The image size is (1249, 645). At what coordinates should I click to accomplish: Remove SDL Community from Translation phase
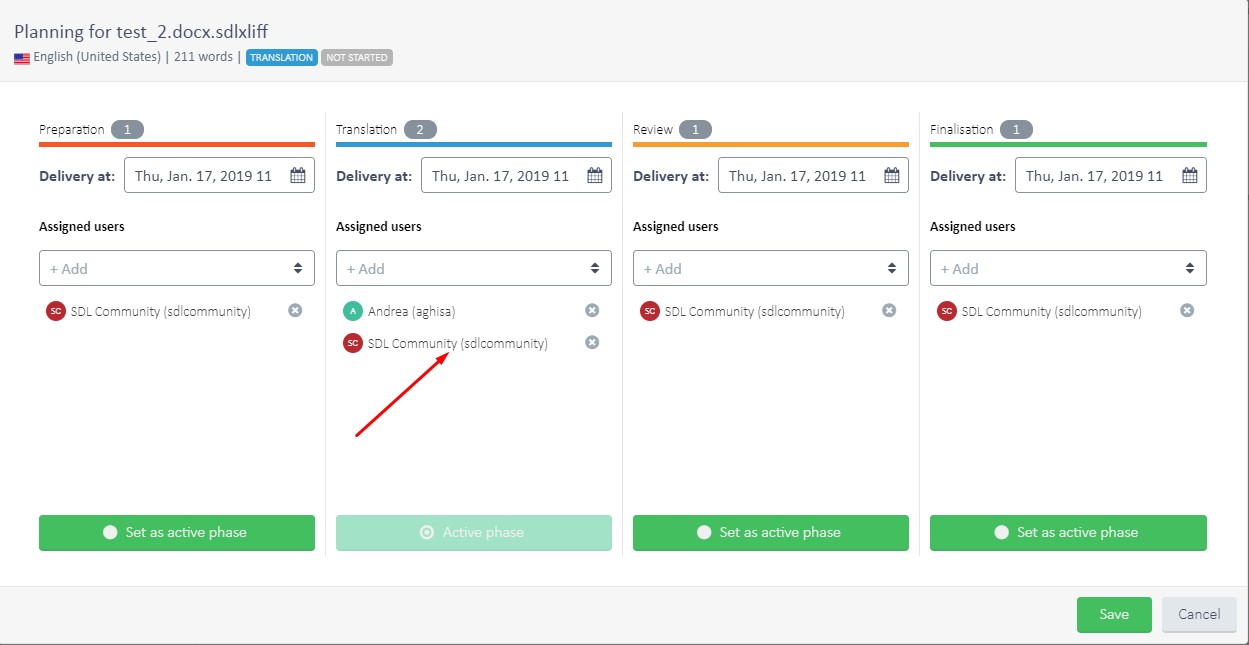592,342
